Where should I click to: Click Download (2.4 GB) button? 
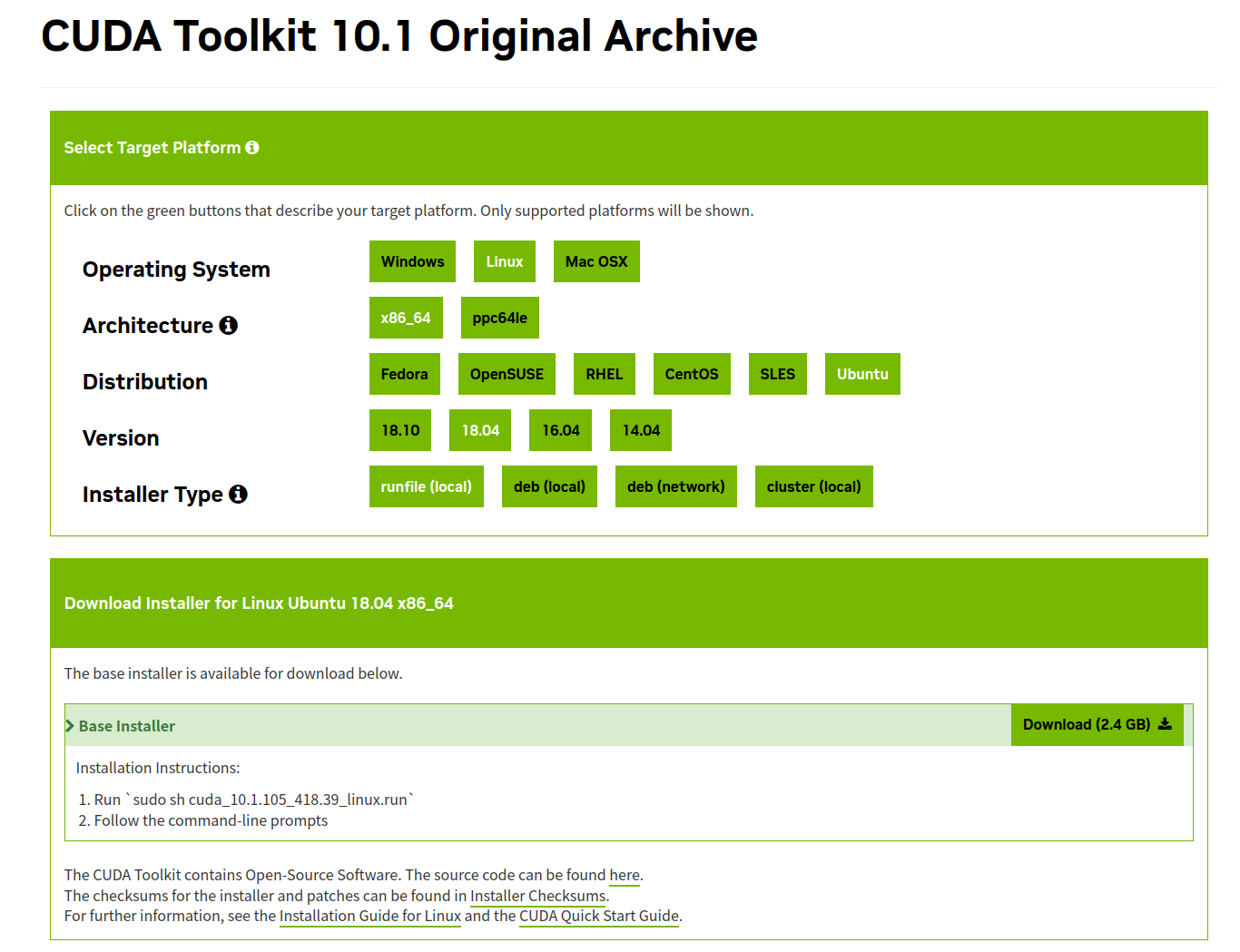tap(1097, 724)
